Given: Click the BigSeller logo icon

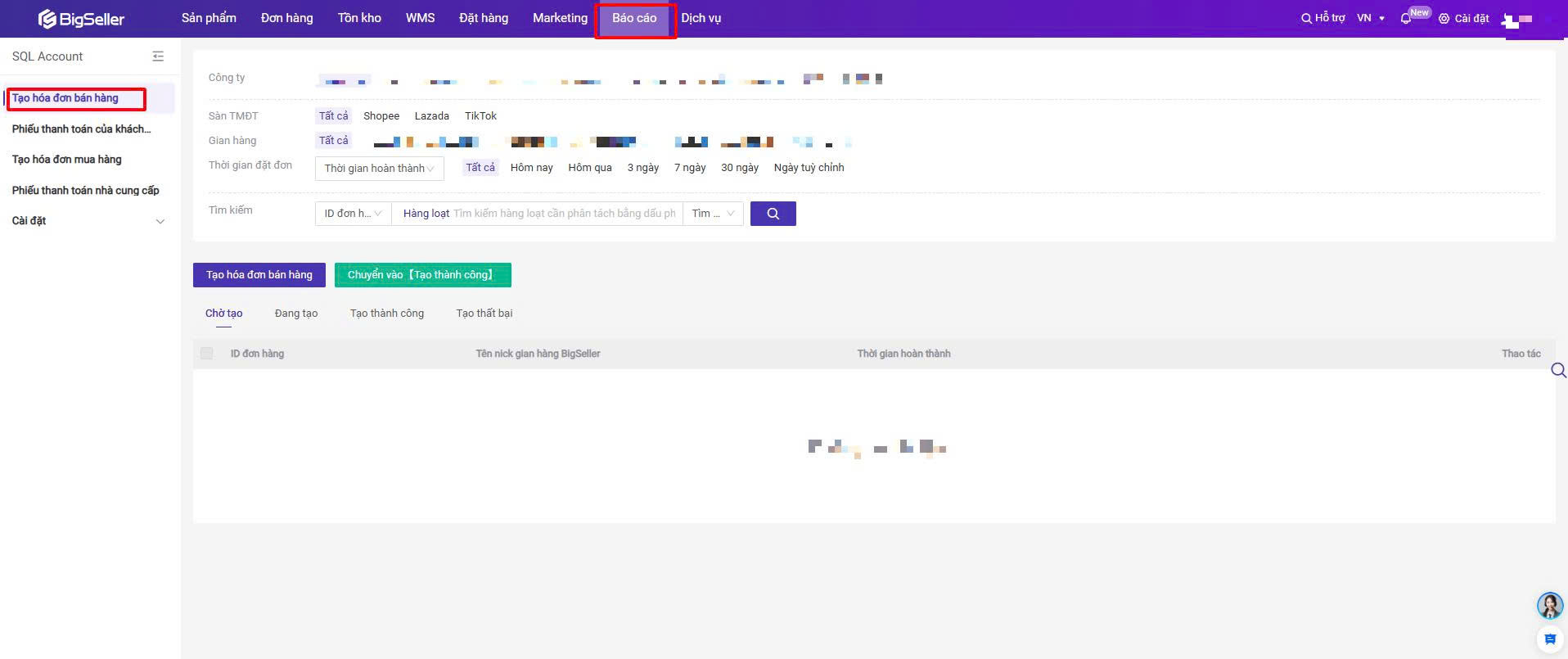Looking at the screenshot, I should [x=47, y=19].
